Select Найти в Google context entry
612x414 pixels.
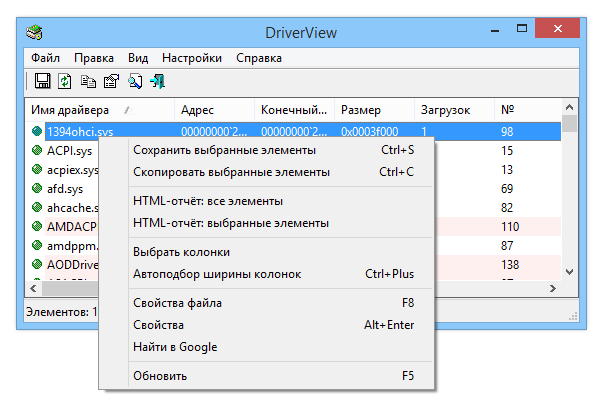pyautogui.click(x=175, y=347)
